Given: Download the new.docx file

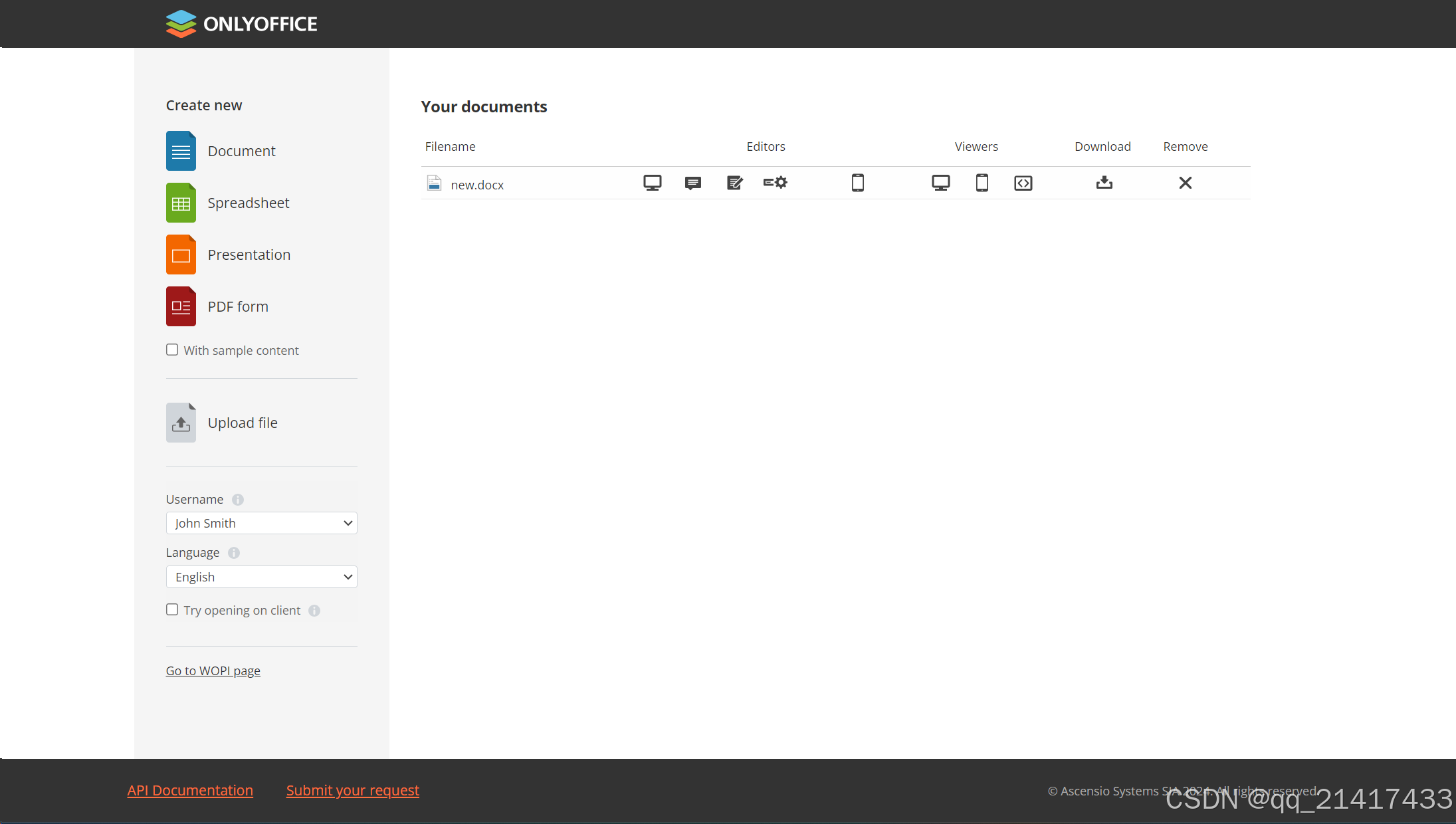Looking at the screenshot, I should (1104, 183).
